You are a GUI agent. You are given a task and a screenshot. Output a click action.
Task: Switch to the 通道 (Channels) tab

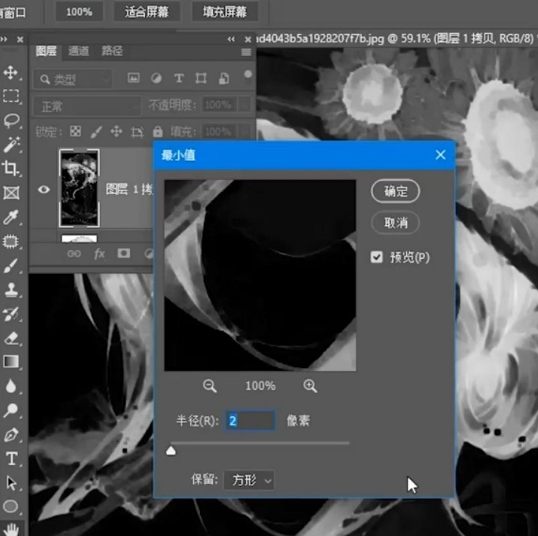[79, 51]
